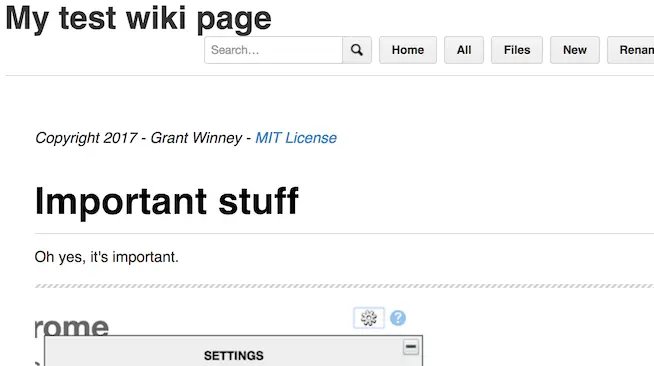Click the magnifying glass search button

[357, 50]
